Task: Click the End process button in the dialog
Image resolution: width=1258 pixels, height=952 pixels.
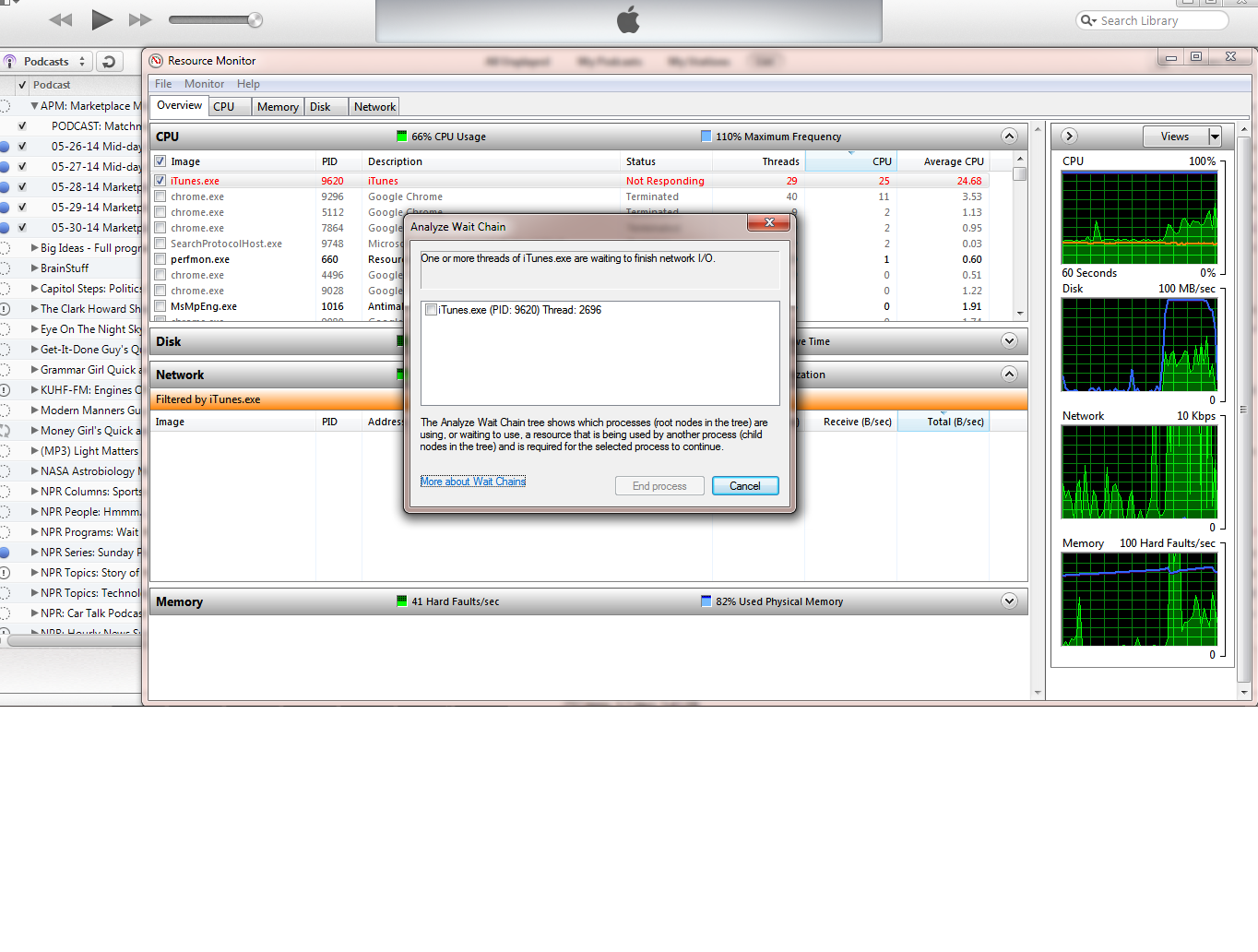Action: (659, 486)
